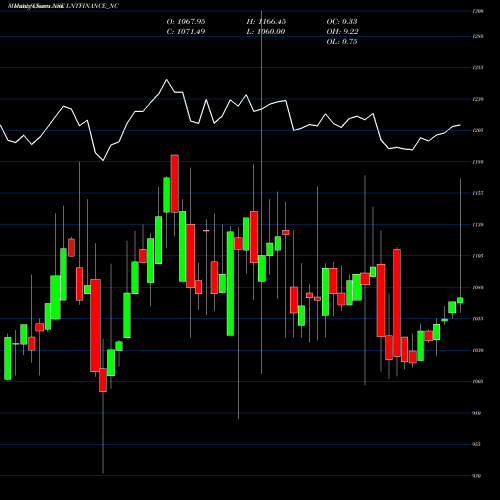Click the 'OC: 0.33' value
Screen dimensions: 500x500
(342, 22)
